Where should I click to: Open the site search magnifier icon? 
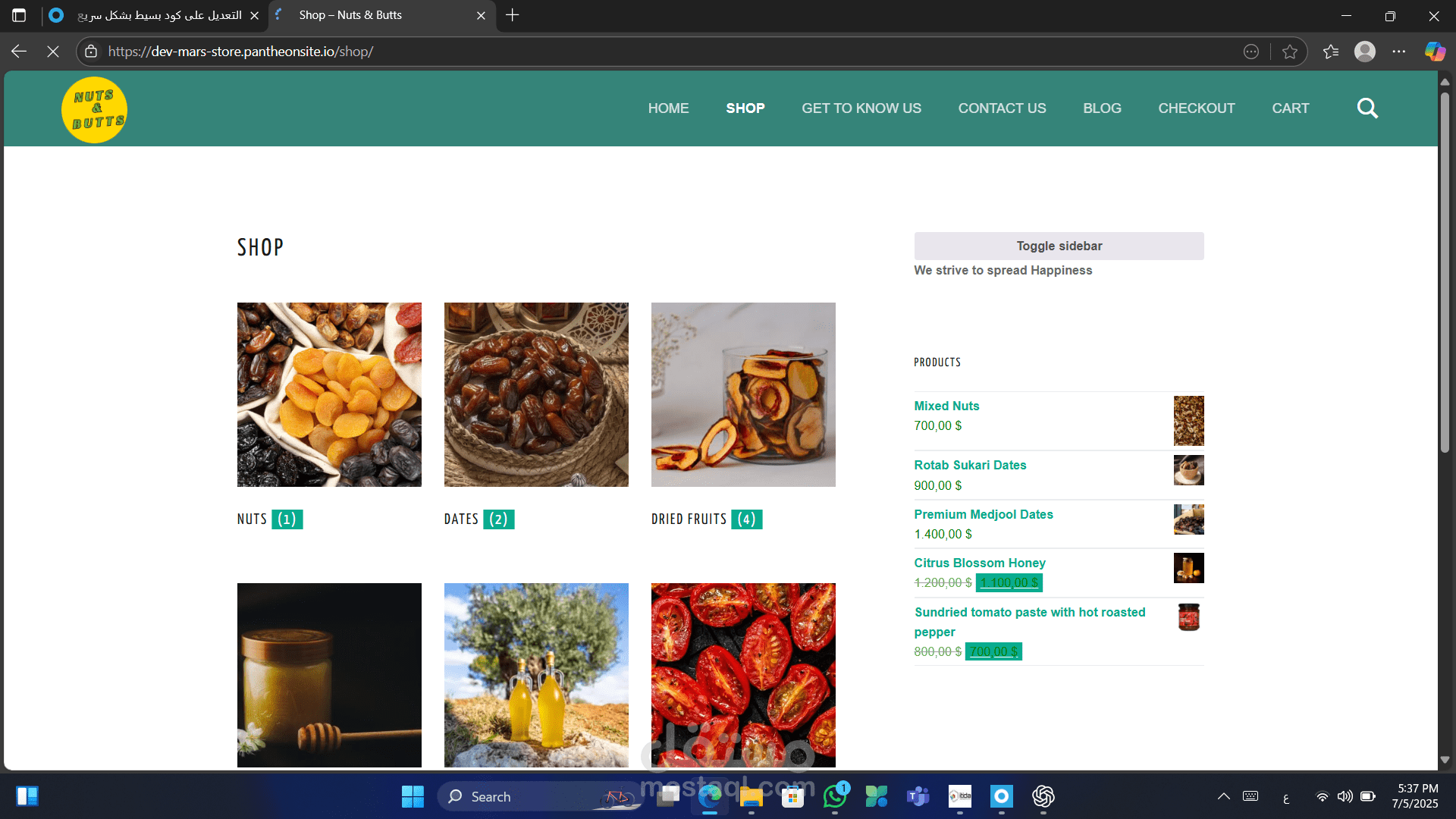coord(1367,108)
